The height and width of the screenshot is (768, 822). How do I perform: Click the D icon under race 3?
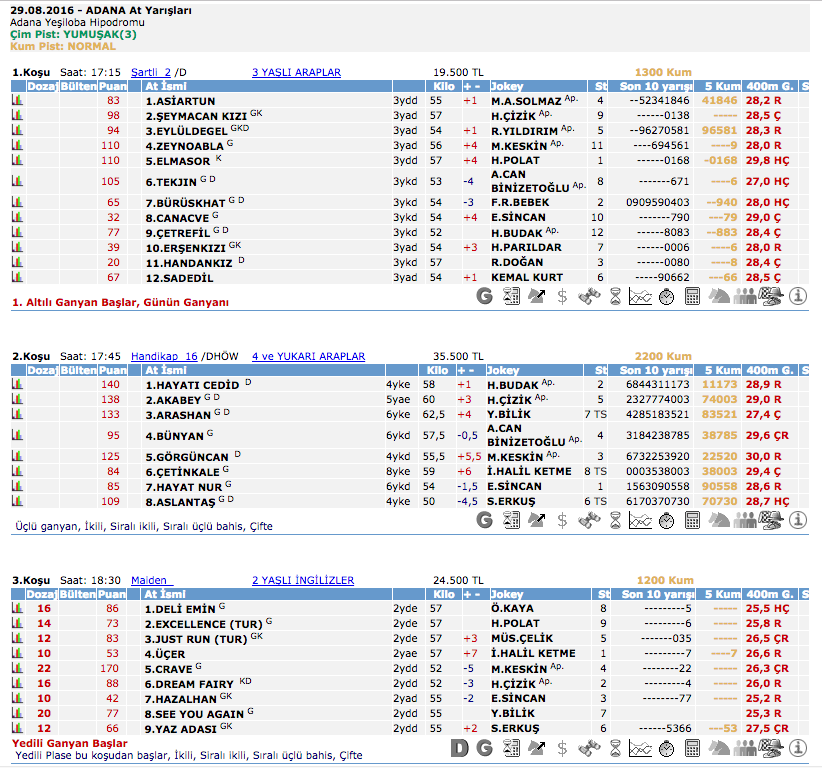coord(459,747)
